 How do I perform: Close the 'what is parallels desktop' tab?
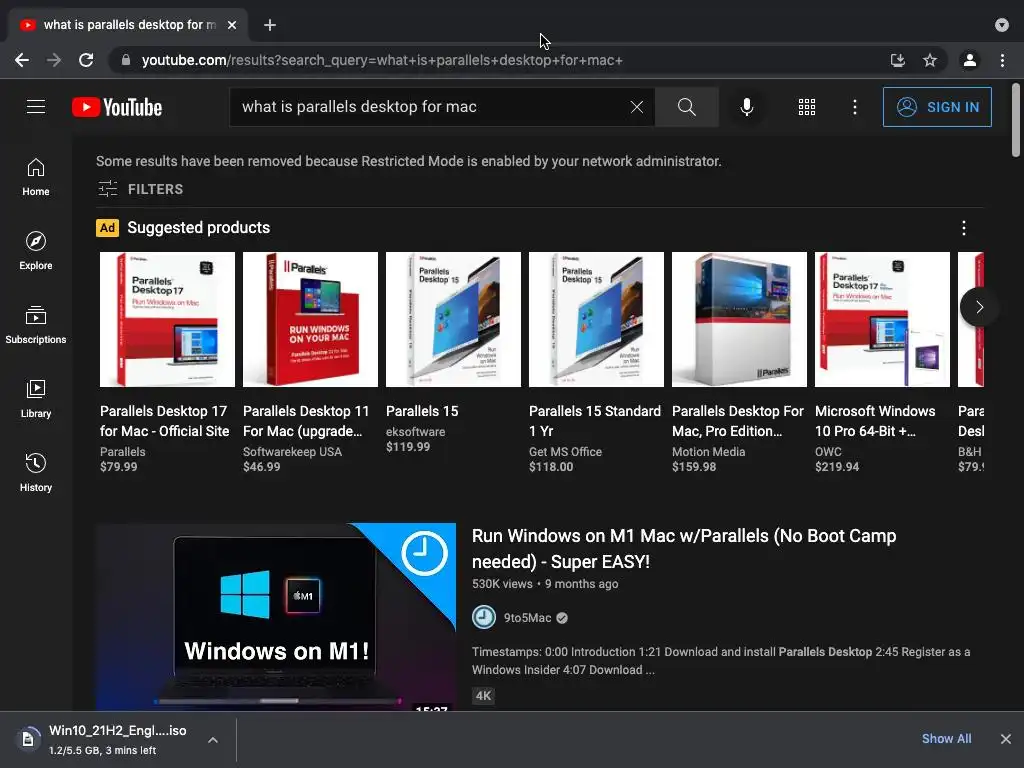(232, 25)
